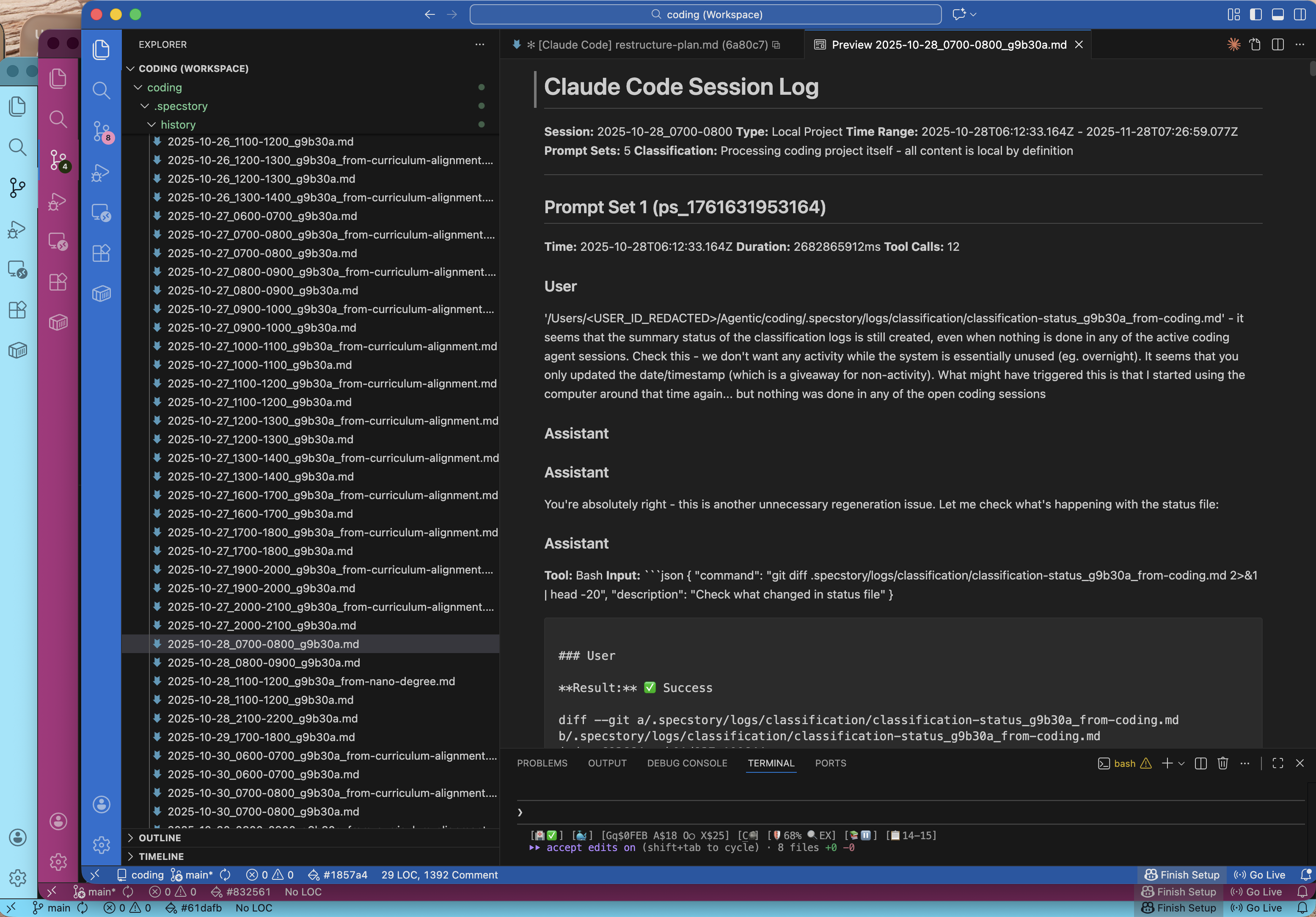1316x917 pixels.
Task: Go back in navigation history
Action: tap(430, 14)
